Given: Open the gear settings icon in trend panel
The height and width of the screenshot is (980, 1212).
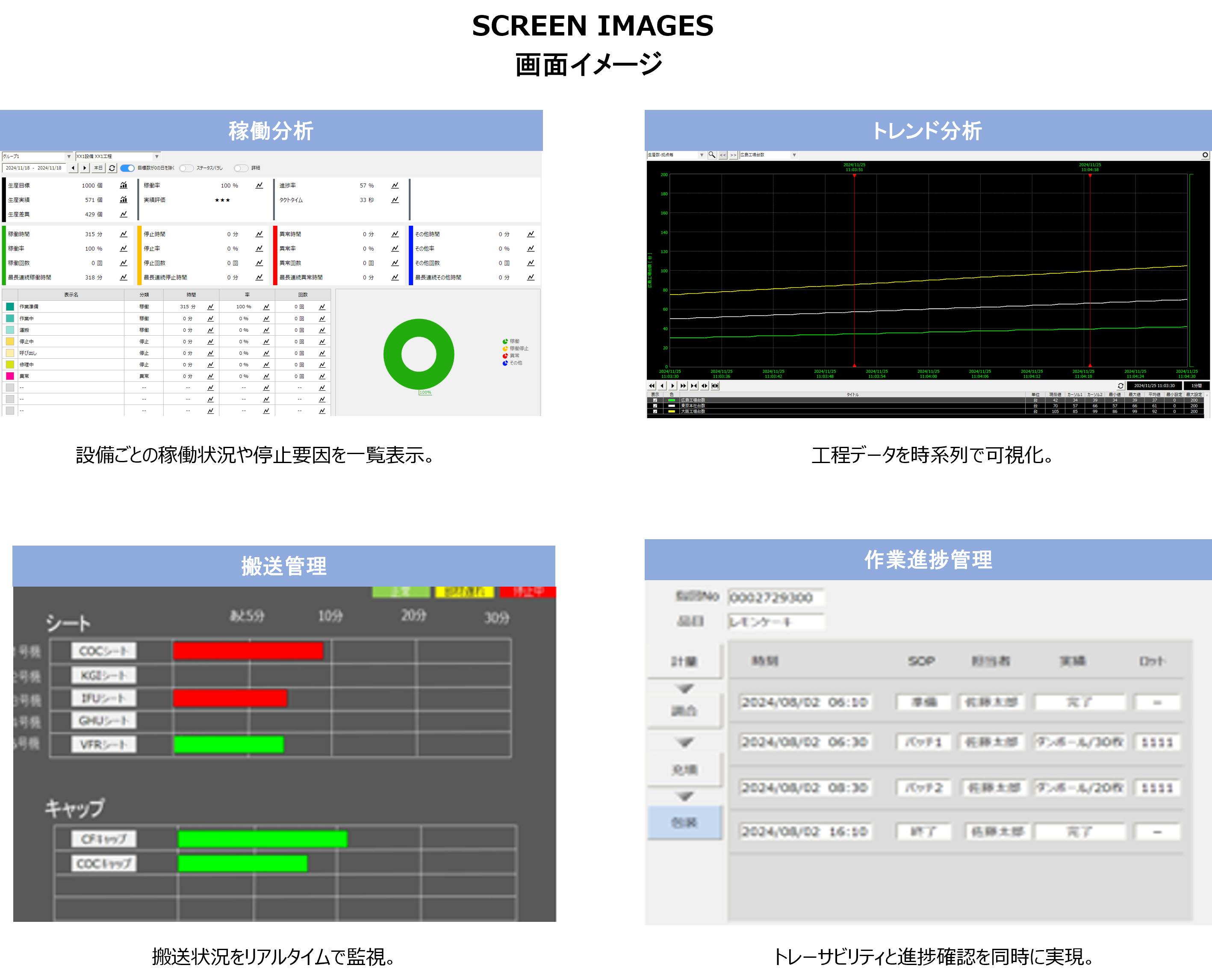Looking at the screenshot, I should pos(1205,155).
